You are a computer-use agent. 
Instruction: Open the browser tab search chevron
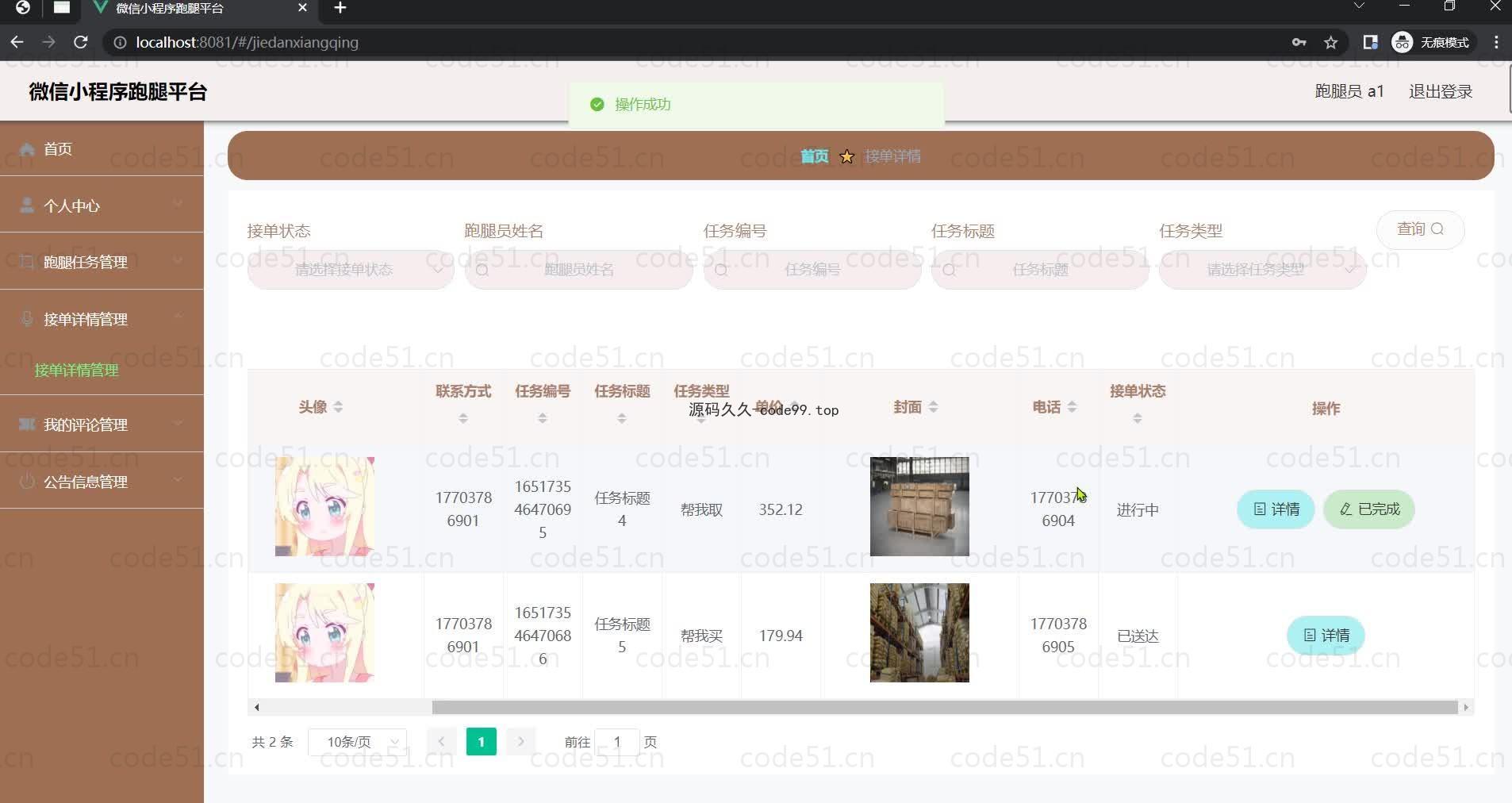point(1359,6)
